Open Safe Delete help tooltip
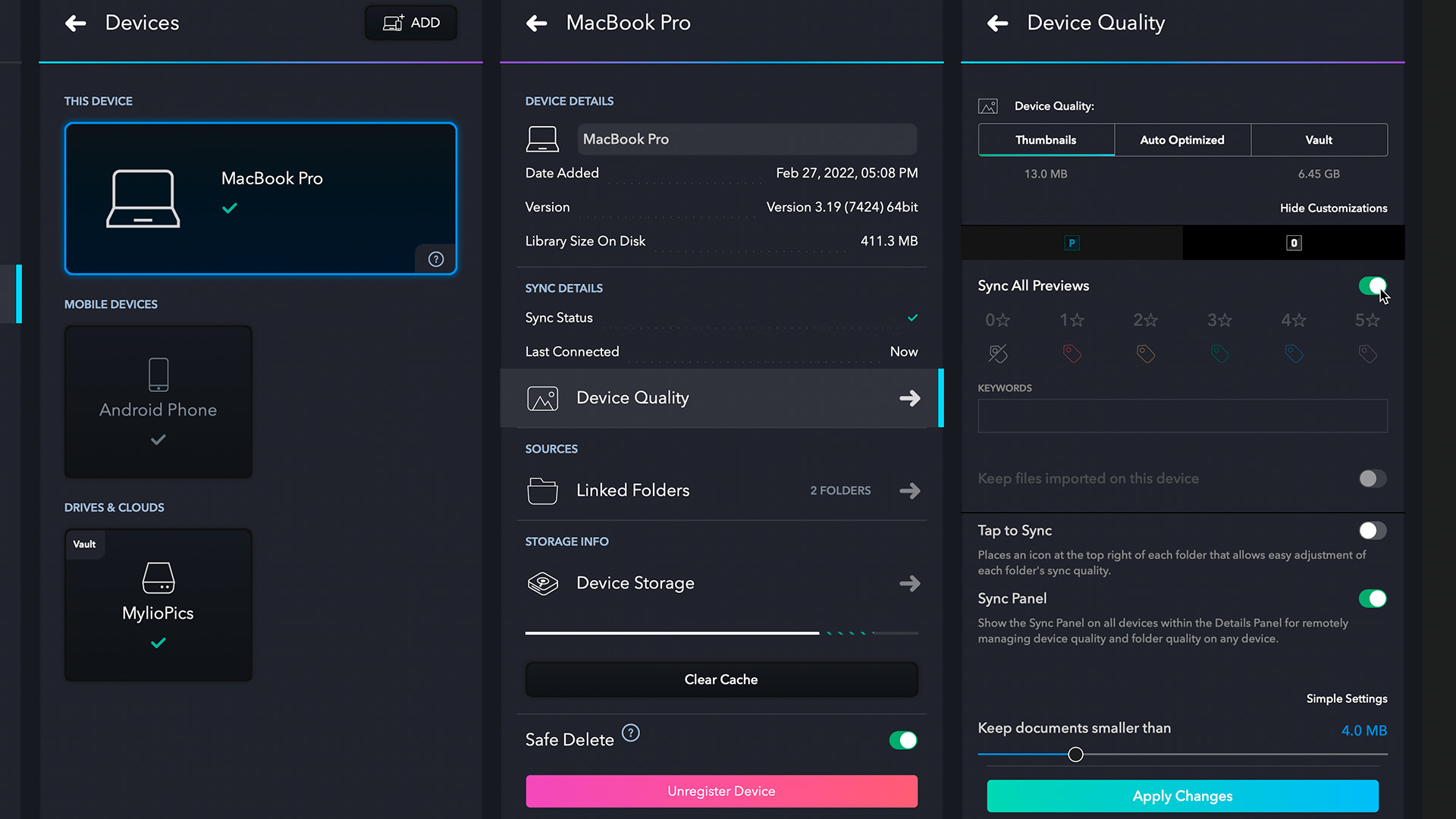 (x=631, y=733)
